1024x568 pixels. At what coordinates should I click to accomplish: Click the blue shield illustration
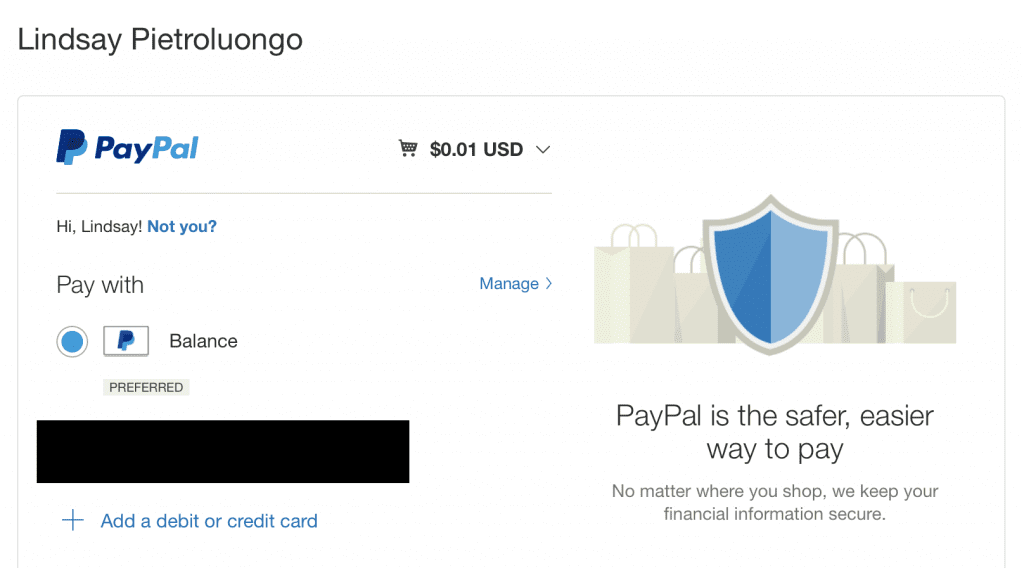click(x=772, y=271)
